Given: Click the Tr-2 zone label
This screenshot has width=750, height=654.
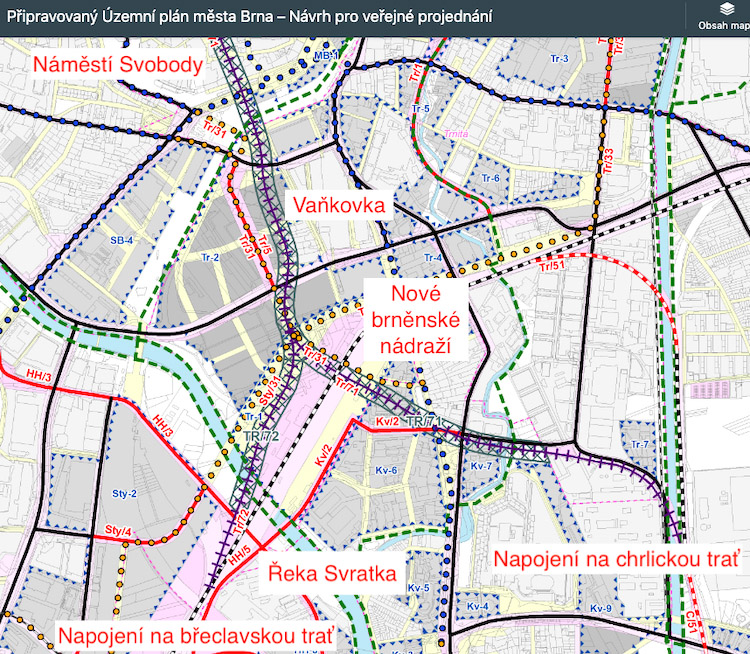Looking at the screenshot, I should [210, 258].
